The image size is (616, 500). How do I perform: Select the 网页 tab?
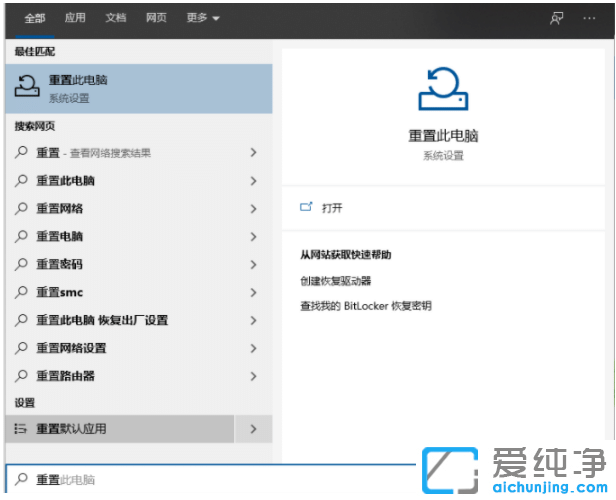point(156,18)
